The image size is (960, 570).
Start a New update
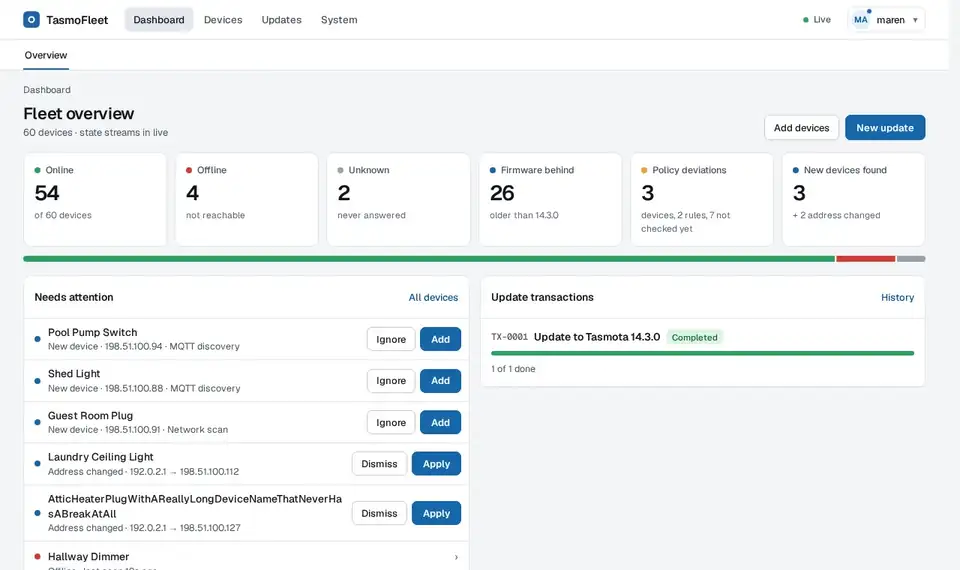coord(885,127)
